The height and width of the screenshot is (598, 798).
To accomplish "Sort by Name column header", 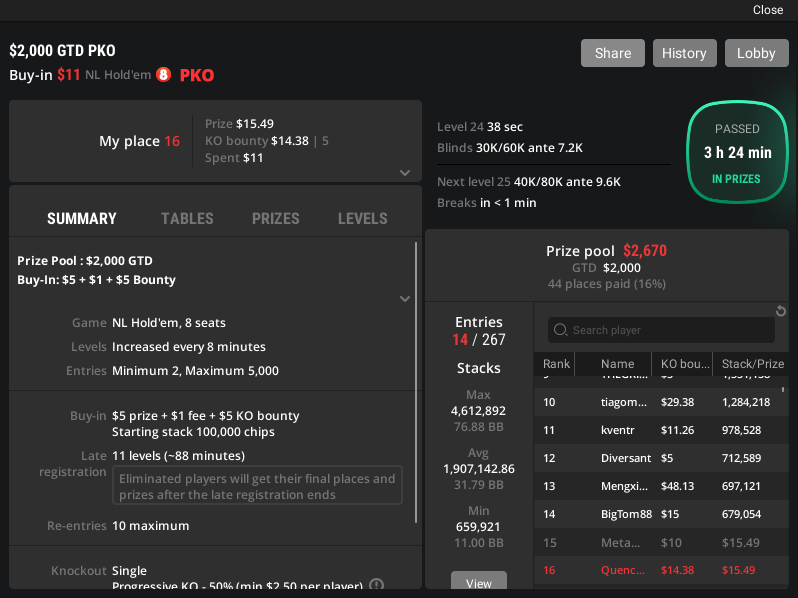I will click(x=617, y=363).
